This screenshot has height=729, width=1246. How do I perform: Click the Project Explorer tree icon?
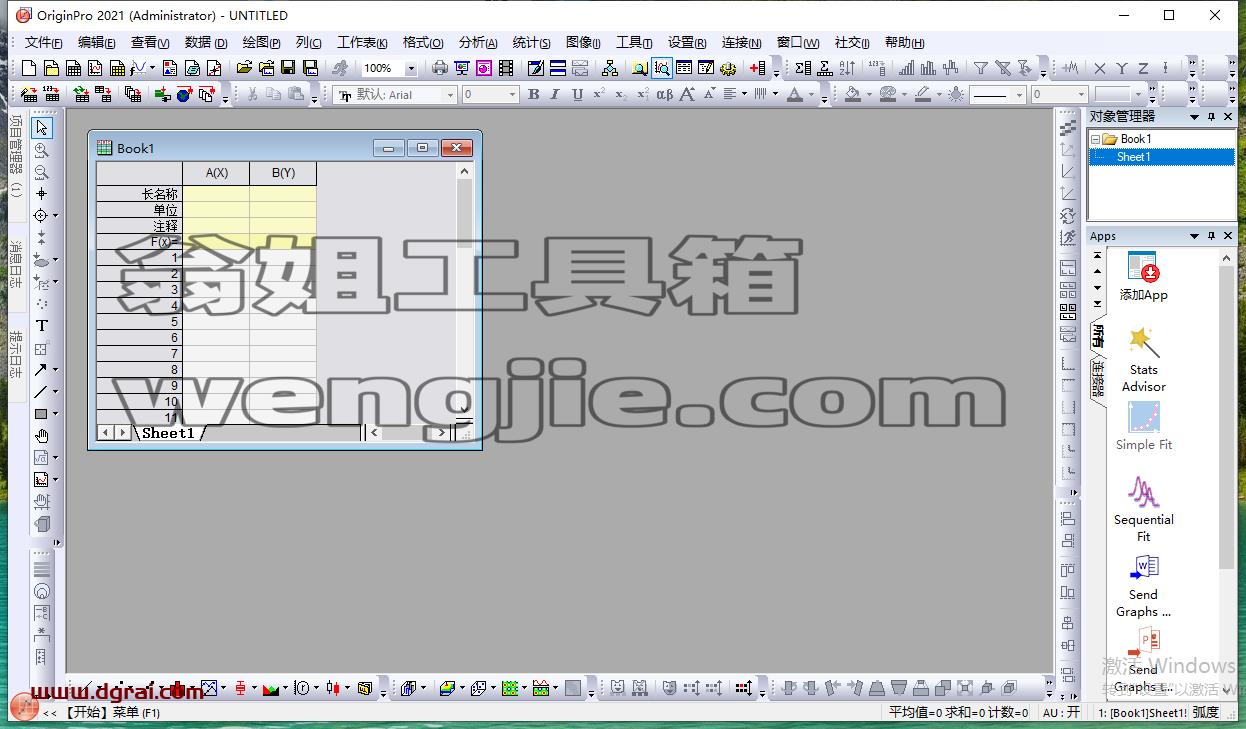[x=609, y=68]
